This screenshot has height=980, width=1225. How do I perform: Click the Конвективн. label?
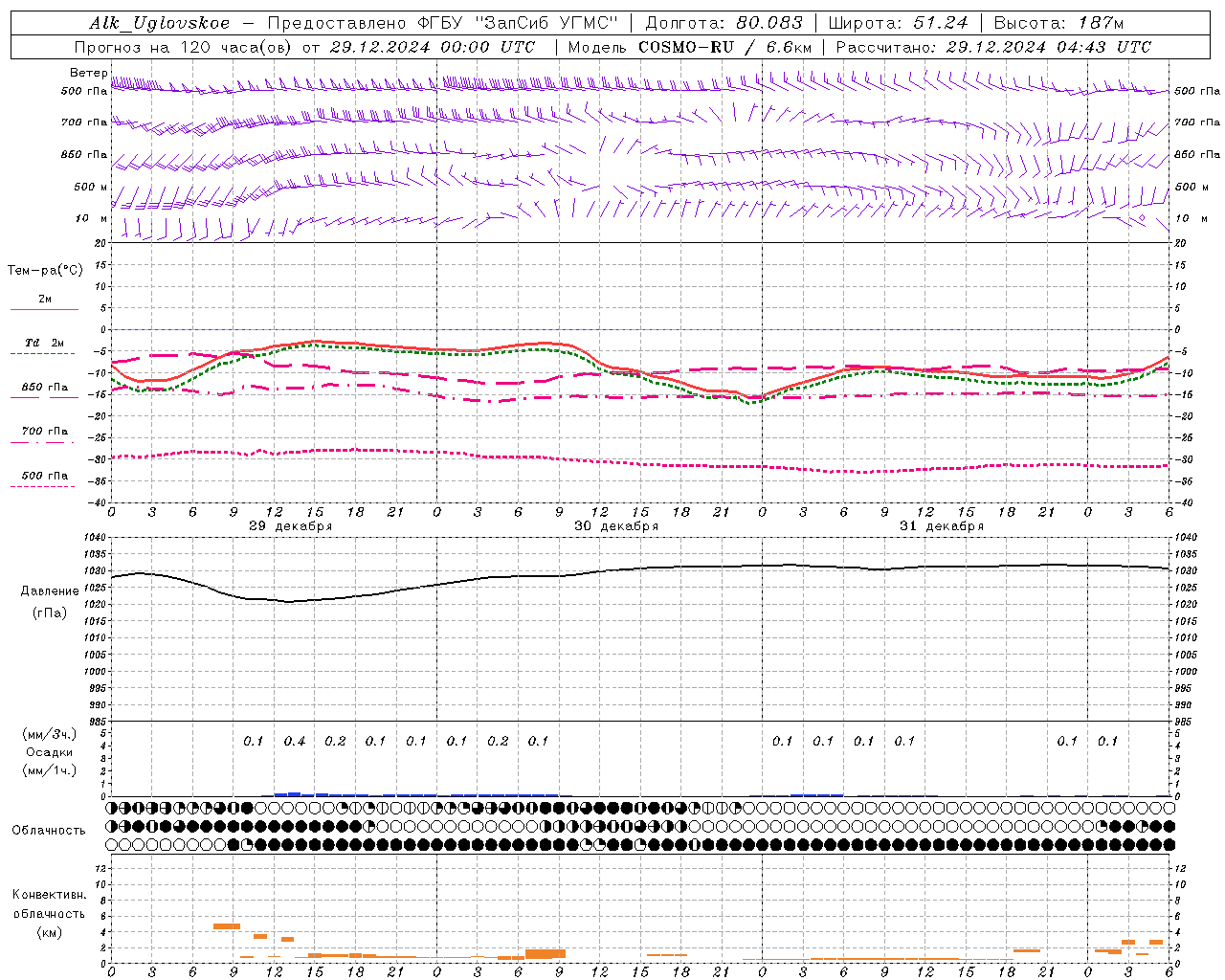pos(49,895)
